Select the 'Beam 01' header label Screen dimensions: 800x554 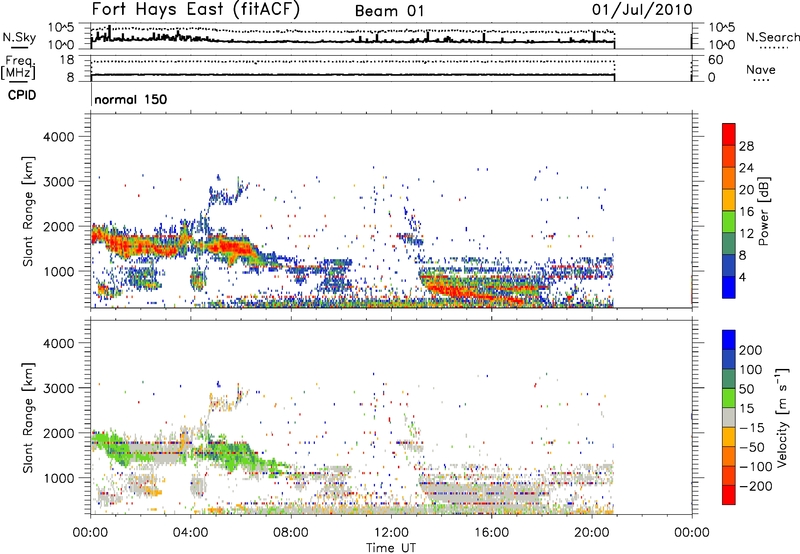pos(389,11)
